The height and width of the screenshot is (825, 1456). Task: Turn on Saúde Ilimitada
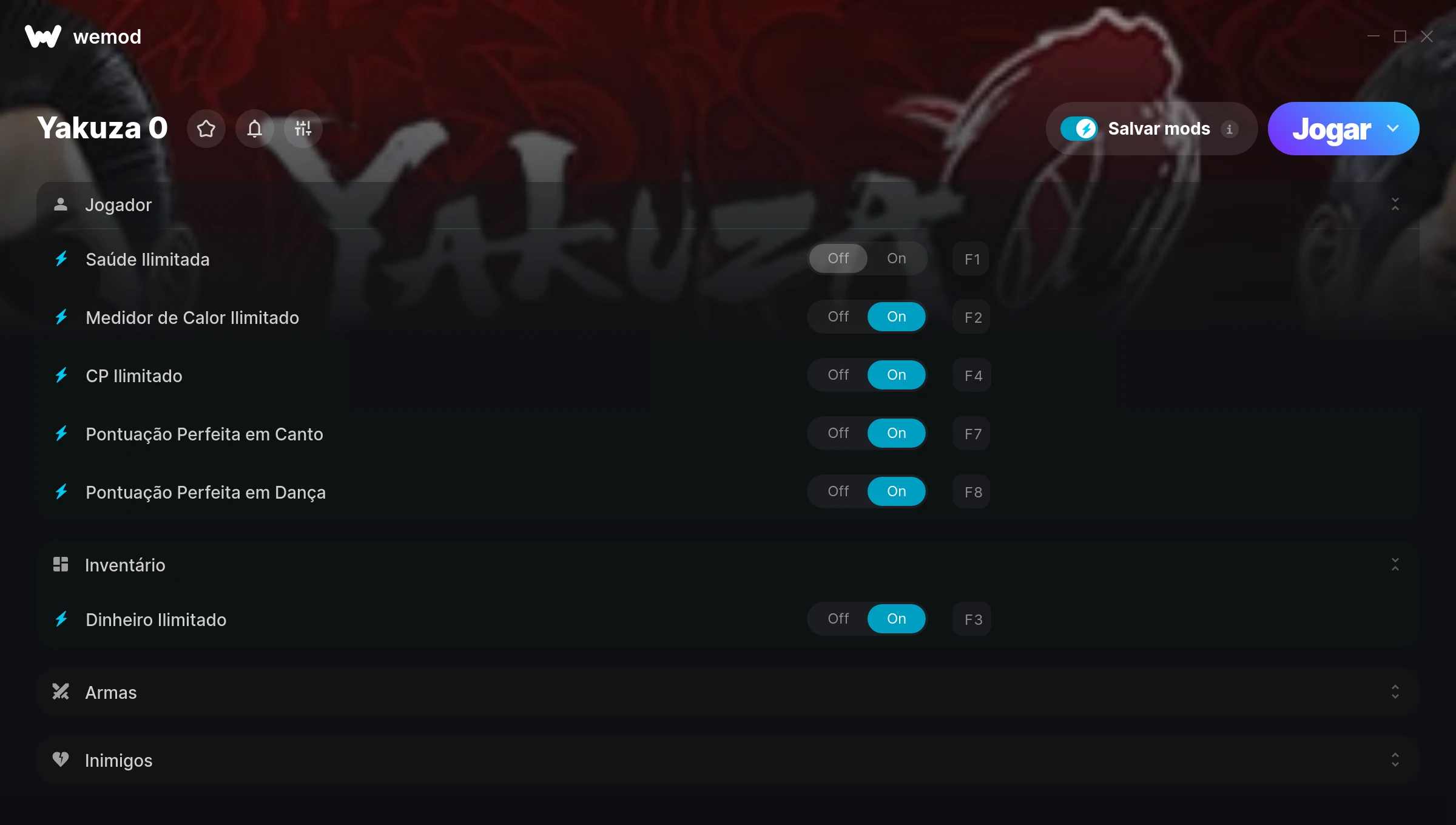[x=897, y=258]
